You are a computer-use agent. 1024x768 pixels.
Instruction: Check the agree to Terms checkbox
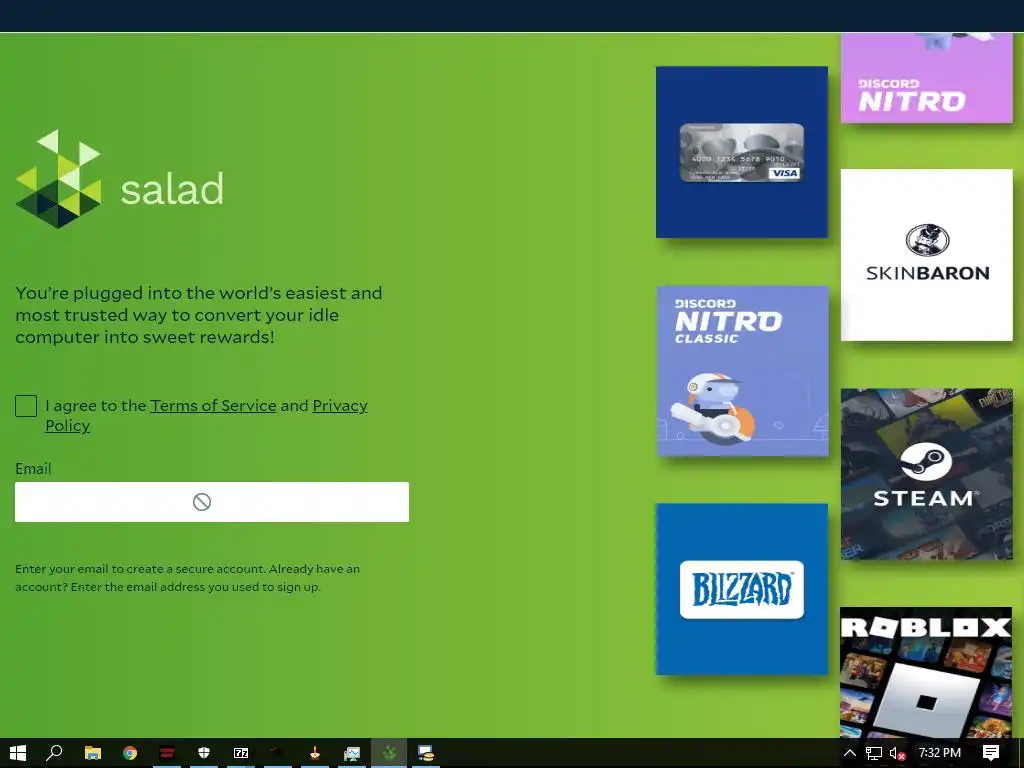pyautogui.click(x=26, y=406)
